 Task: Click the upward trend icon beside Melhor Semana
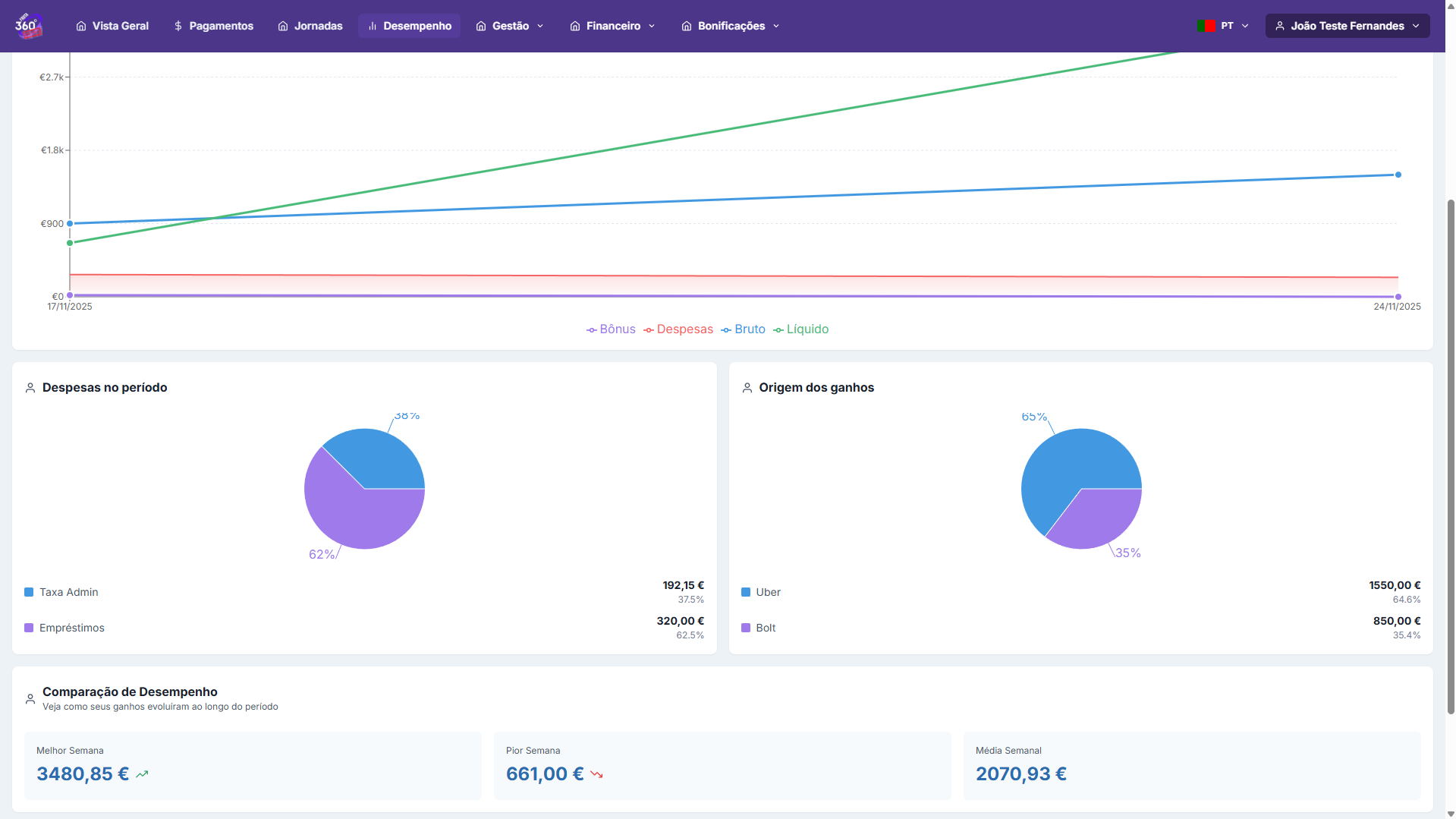click(x=142, y=774)
